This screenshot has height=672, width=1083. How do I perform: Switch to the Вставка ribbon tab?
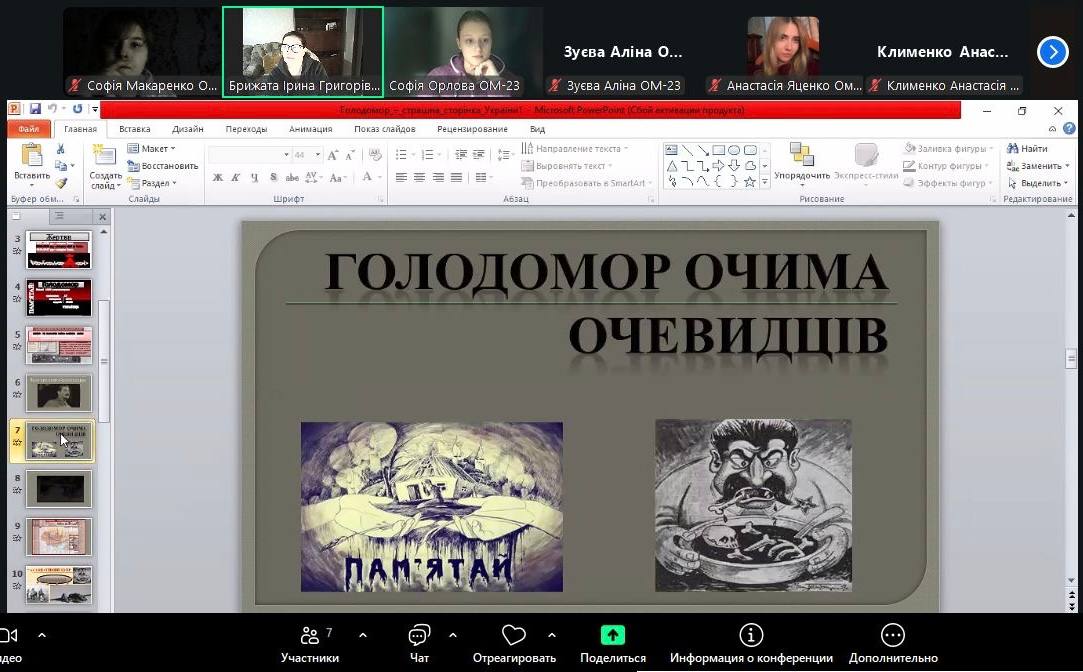click(133, 128)
